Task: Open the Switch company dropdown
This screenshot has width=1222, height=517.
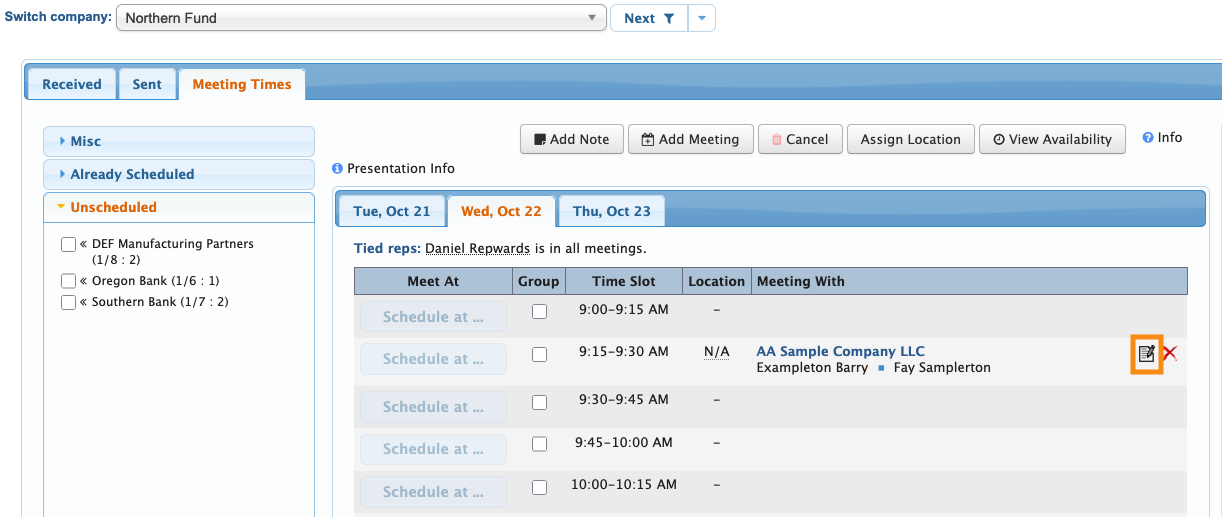Action: pyautogui.click(x=361, y=18)
